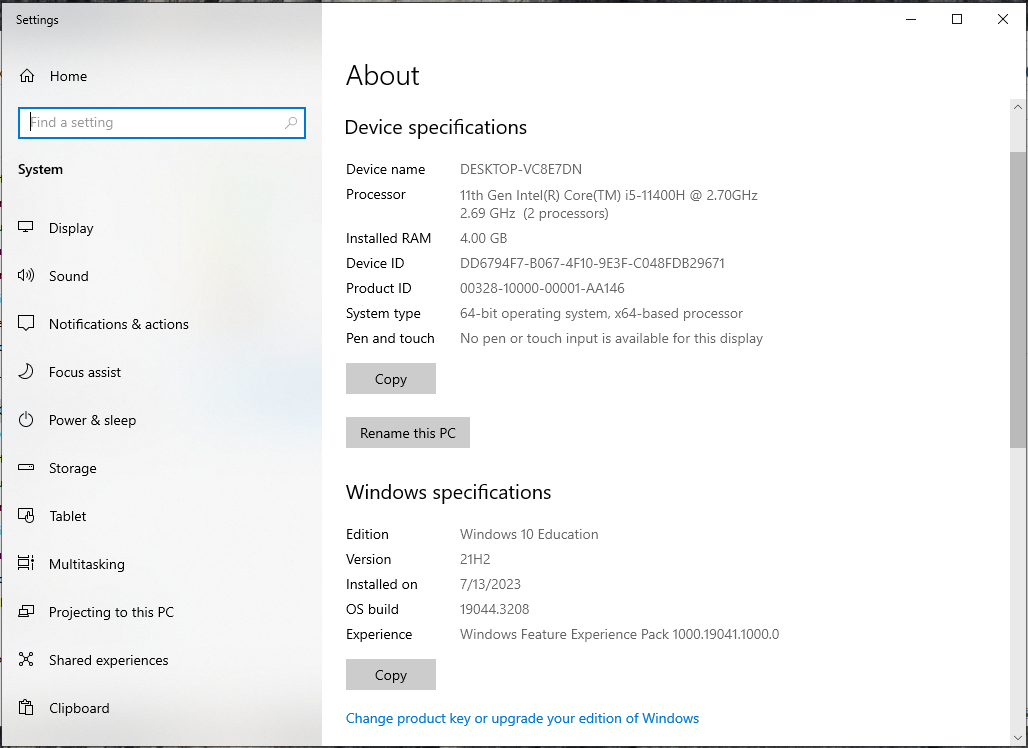The width and height of the screenshot is (1028, 748).
Task: Click the Shared experiences icon
Action: [26, 659]
